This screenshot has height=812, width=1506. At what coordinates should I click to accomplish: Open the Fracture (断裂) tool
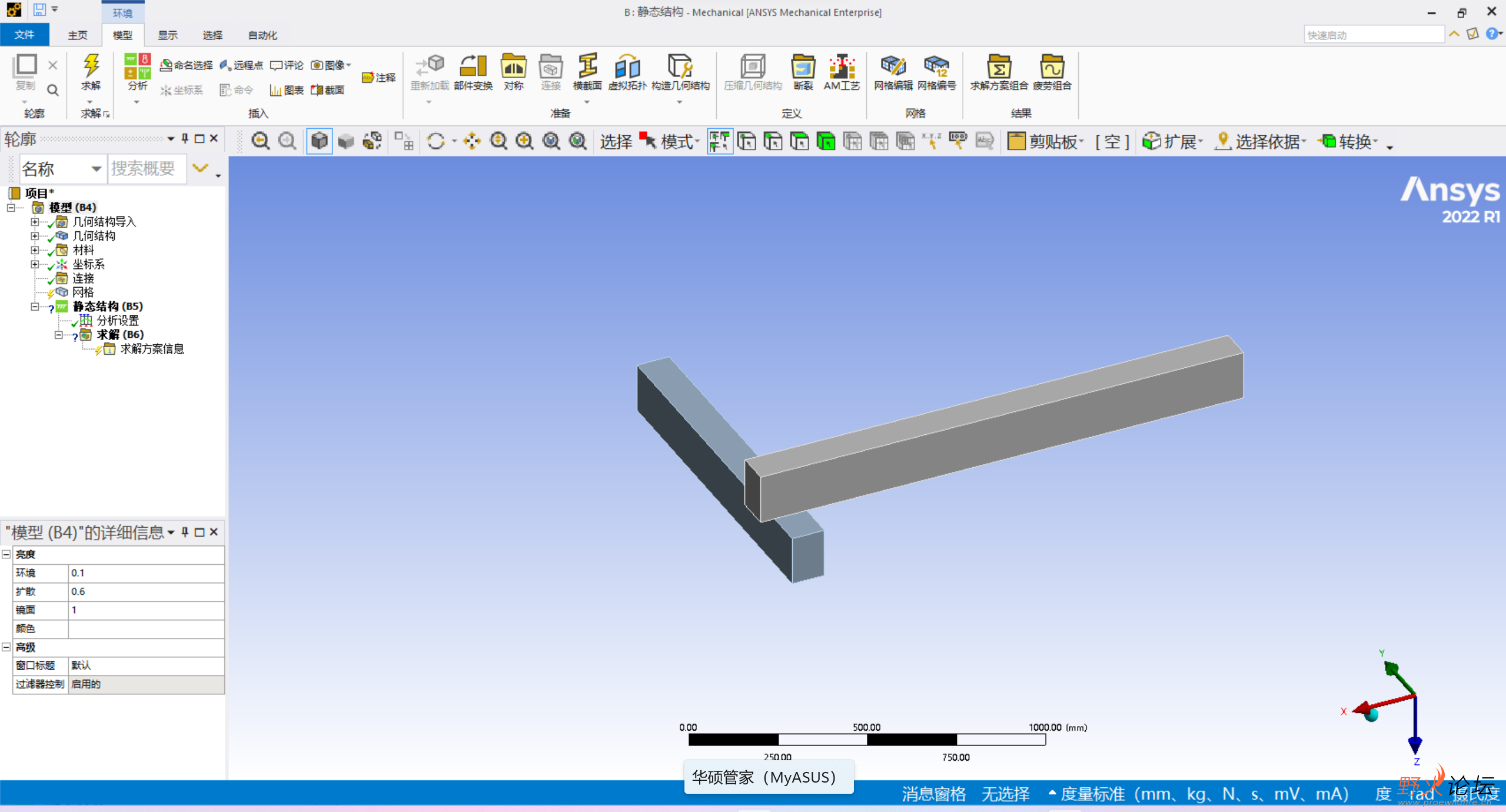tap(803, 72)
